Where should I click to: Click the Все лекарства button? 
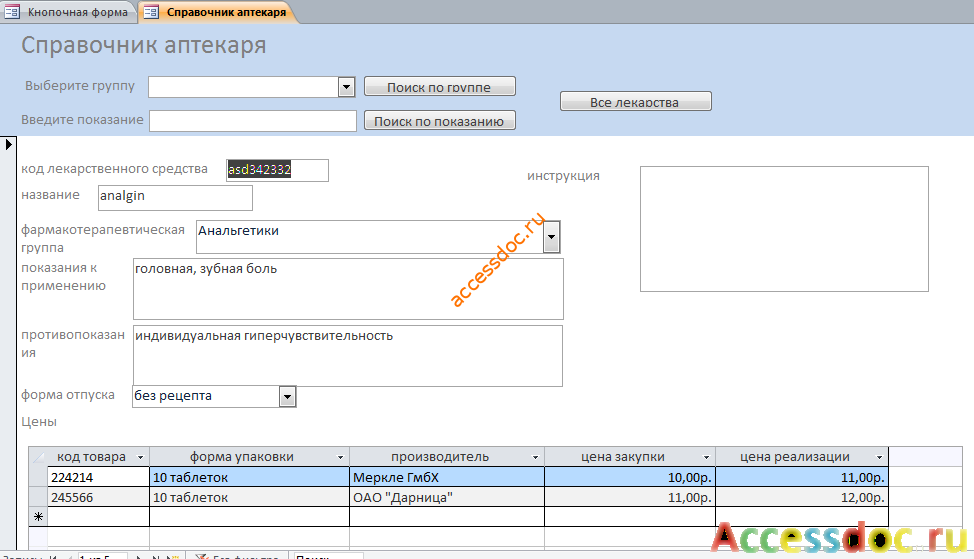tap(635, 101)
